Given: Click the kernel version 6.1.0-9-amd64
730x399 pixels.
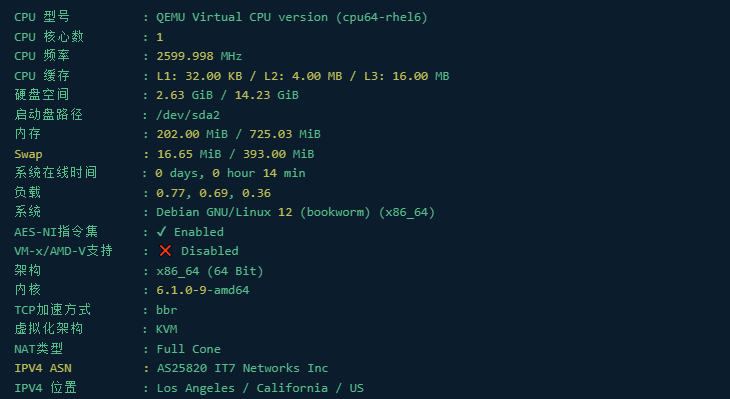Looking at the screenshot, I should tap(203, 290).
